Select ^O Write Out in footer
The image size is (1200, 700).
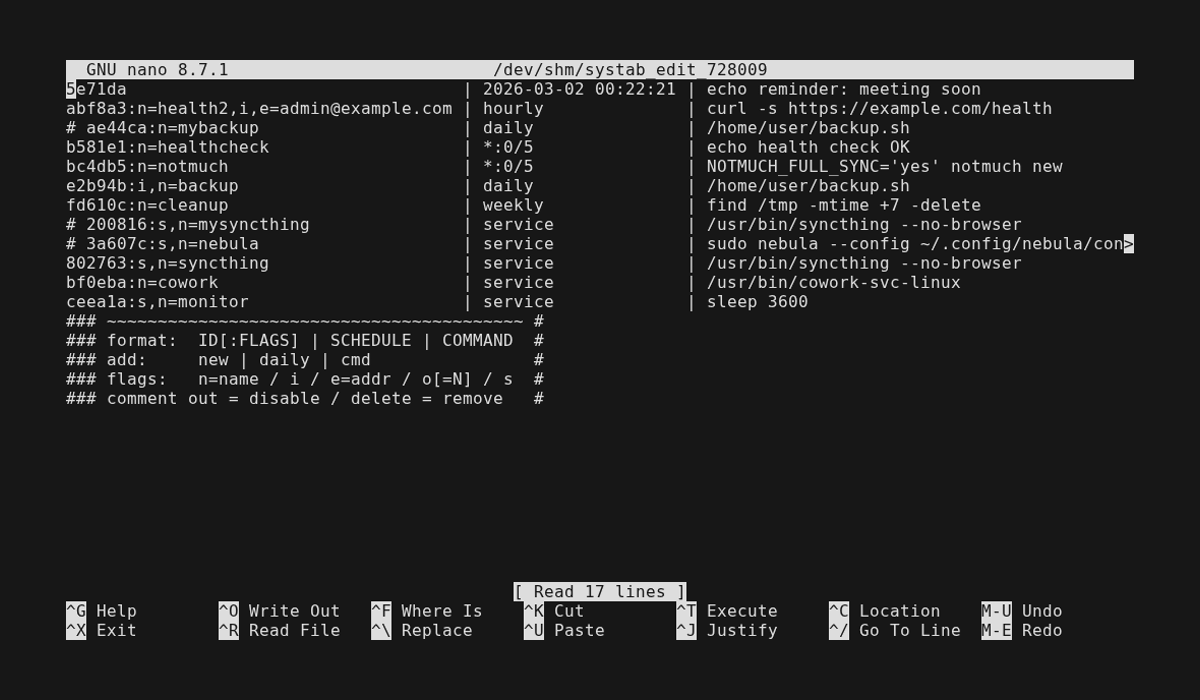pyautogui.click(x=279, y=611)
